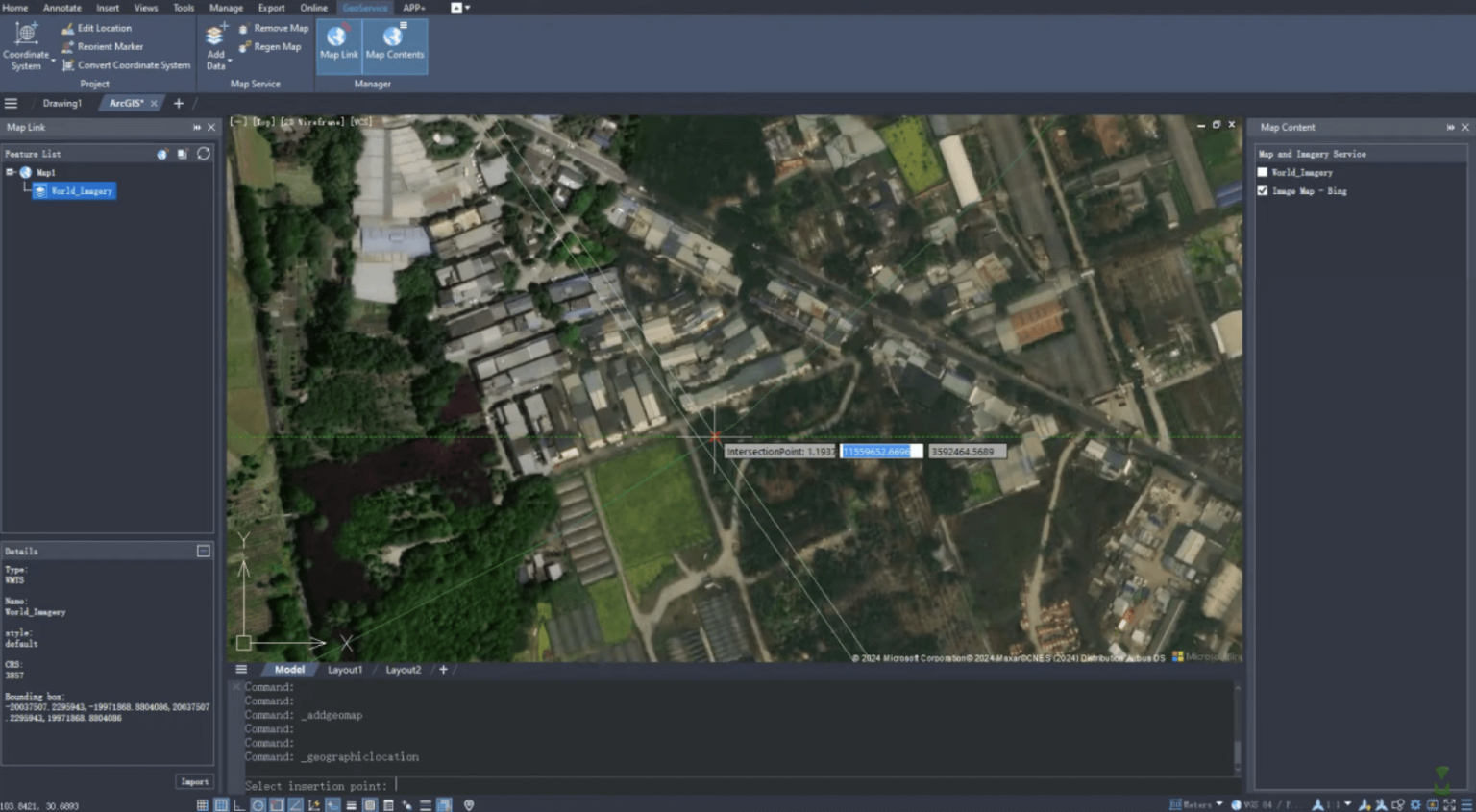Viewport: 1476px width, 812px height.
Task: Click the highlighted X coordinate input field
Action: click(x=880, y=452)
